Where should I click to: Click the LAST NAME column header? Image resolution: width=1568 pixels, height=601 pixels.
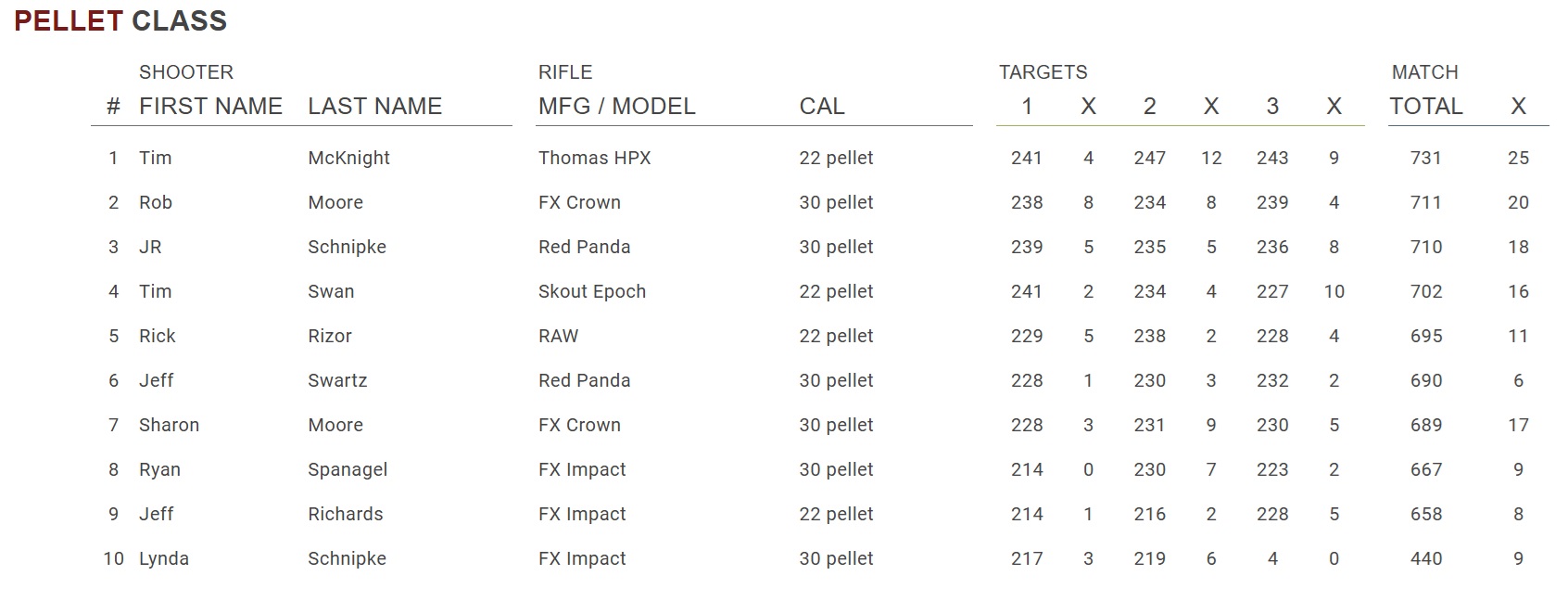coord(374,106)
